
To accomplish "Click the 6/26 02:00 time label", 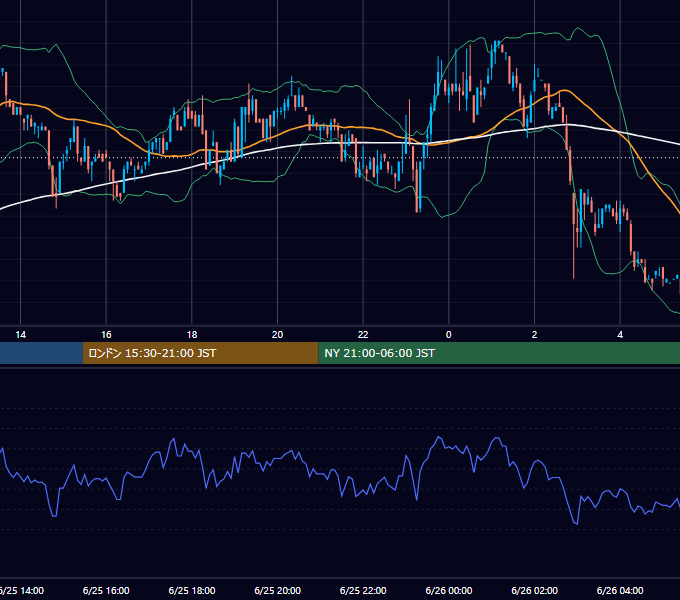I will [534, 590].
